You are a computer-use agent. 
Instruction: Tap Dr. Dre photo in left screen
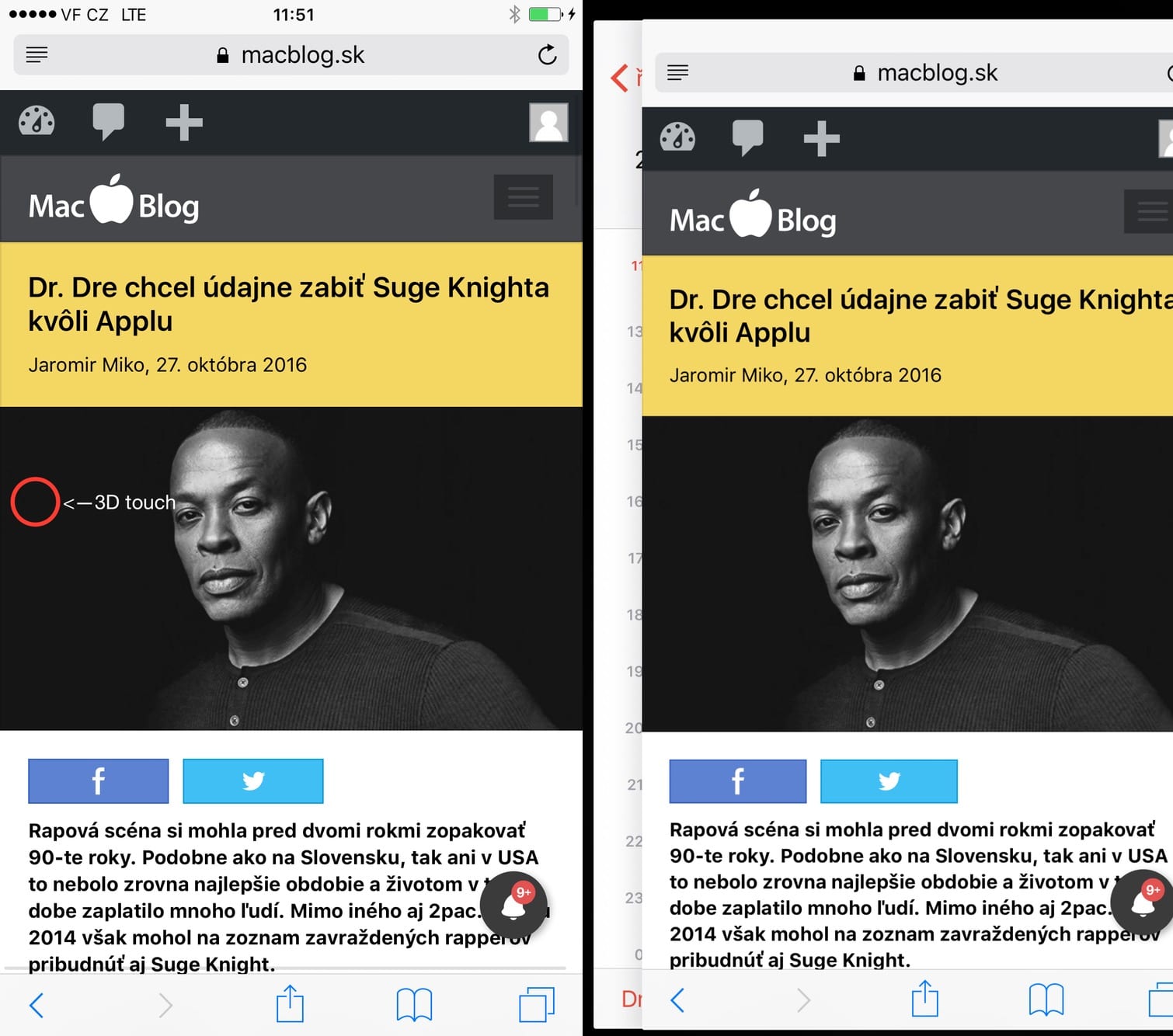[291, 568]
